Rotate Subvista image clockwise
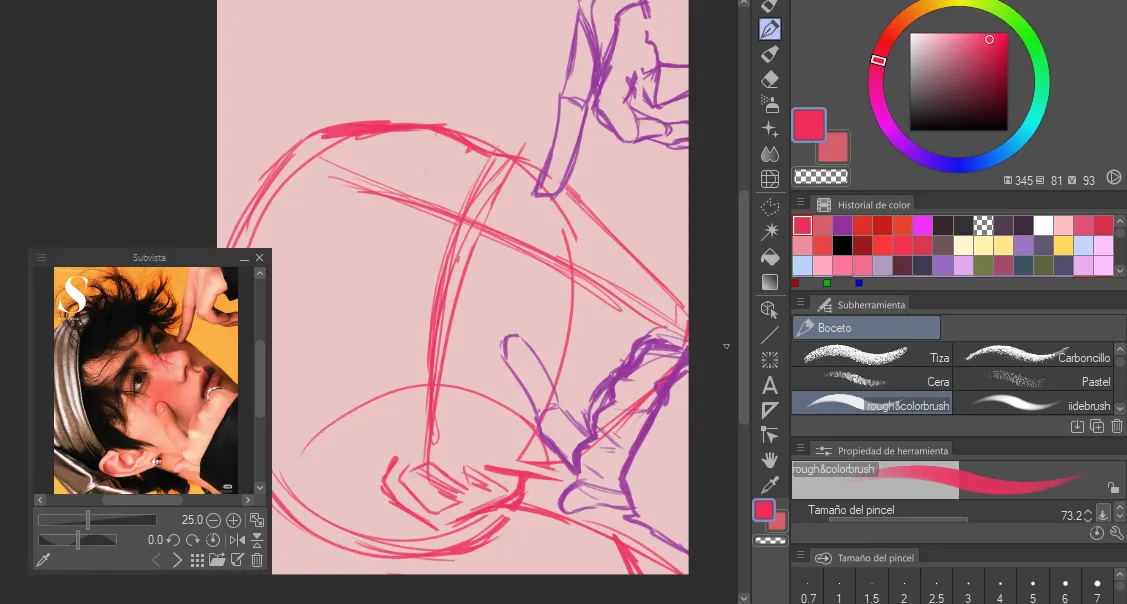 tap(193, 540)
